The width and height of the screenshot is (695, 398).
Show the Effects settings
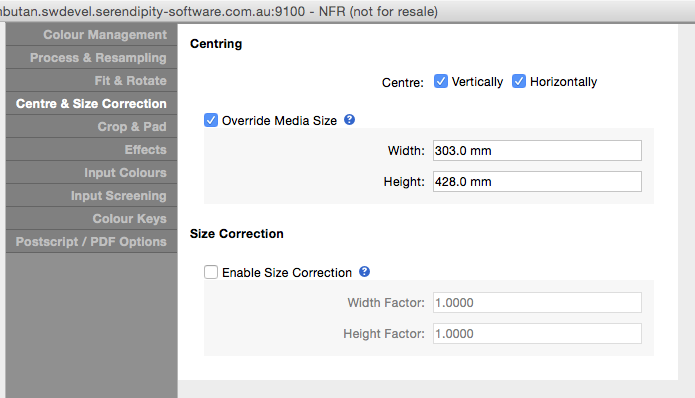92,150
